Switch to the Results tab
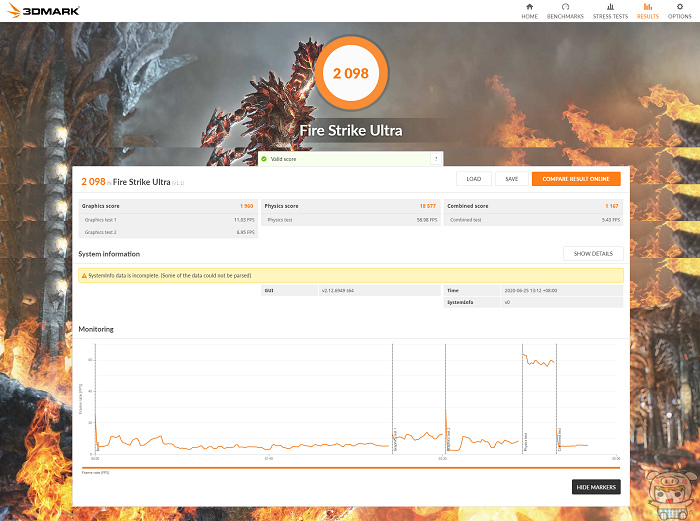700x521 pixels. point(647,11)
